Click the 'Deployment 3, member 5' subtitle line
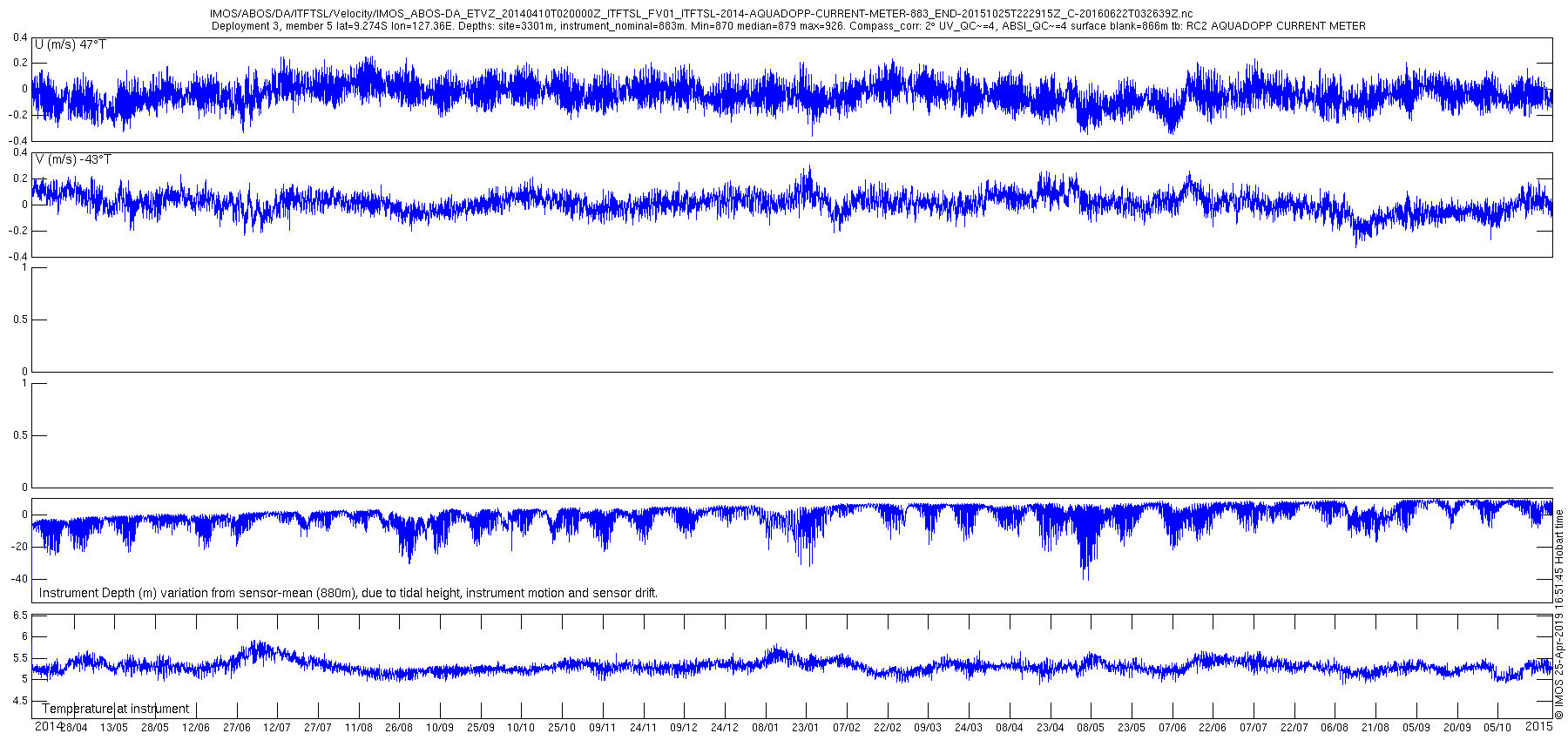The height and width of the screenshot is (740, 1568). 788,26
